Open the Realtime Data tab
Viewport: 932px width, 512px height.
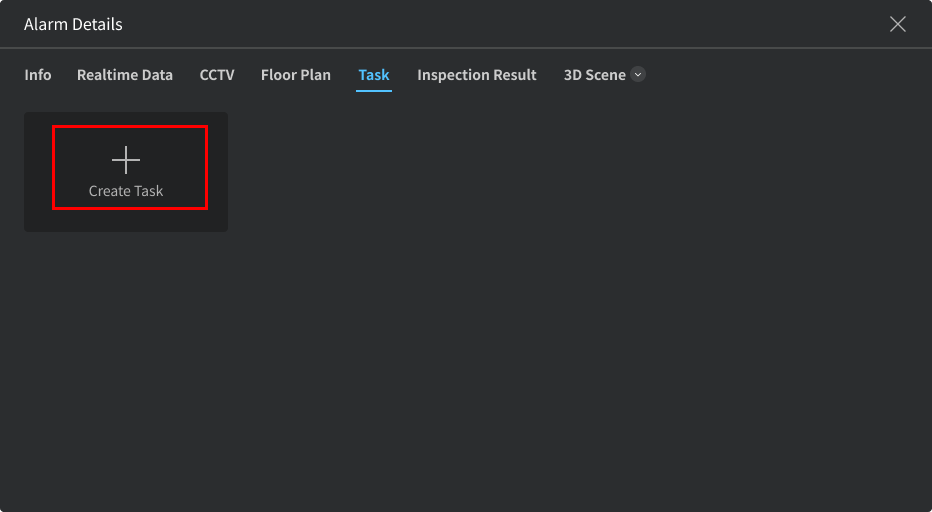click(125, 75)
